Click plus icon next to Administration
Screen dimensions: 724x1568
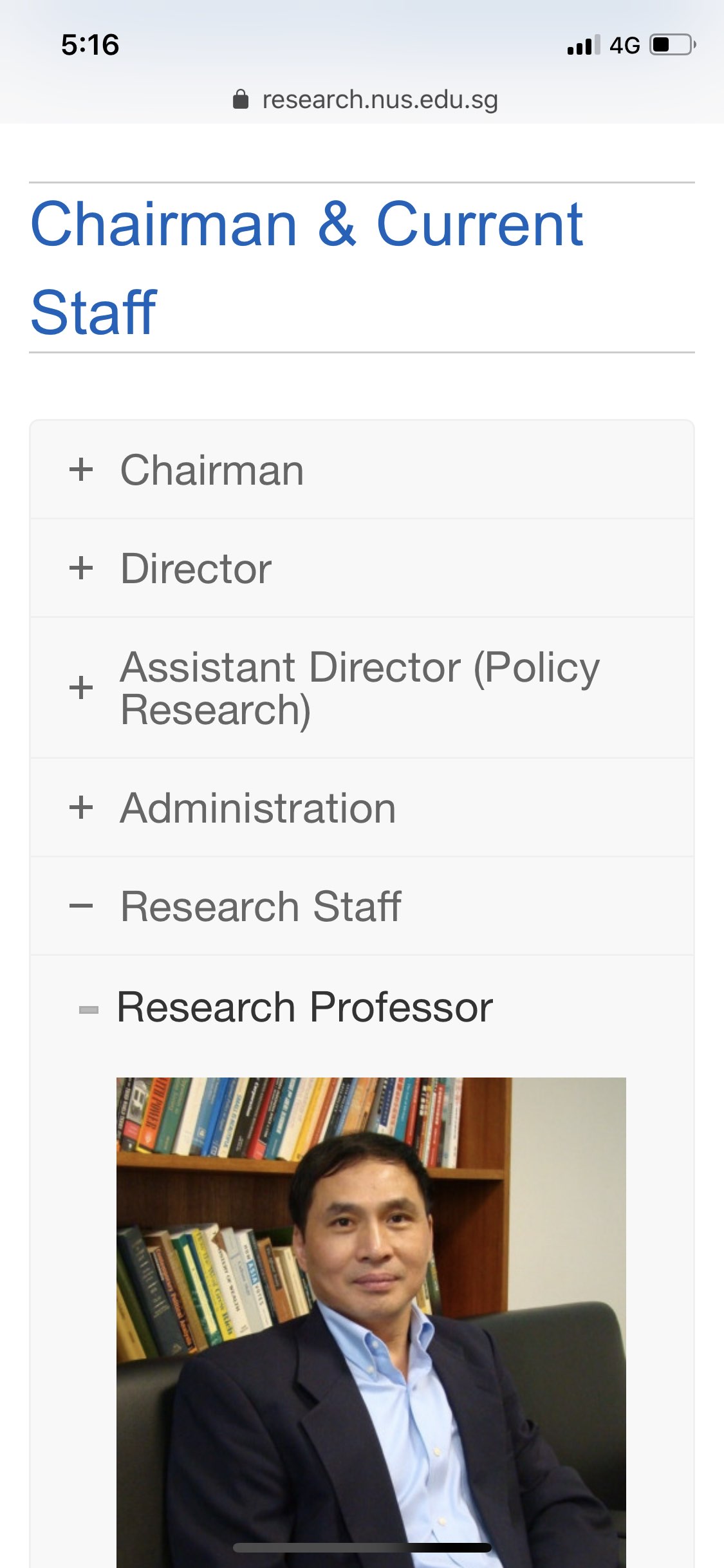(x=81, y=808)
